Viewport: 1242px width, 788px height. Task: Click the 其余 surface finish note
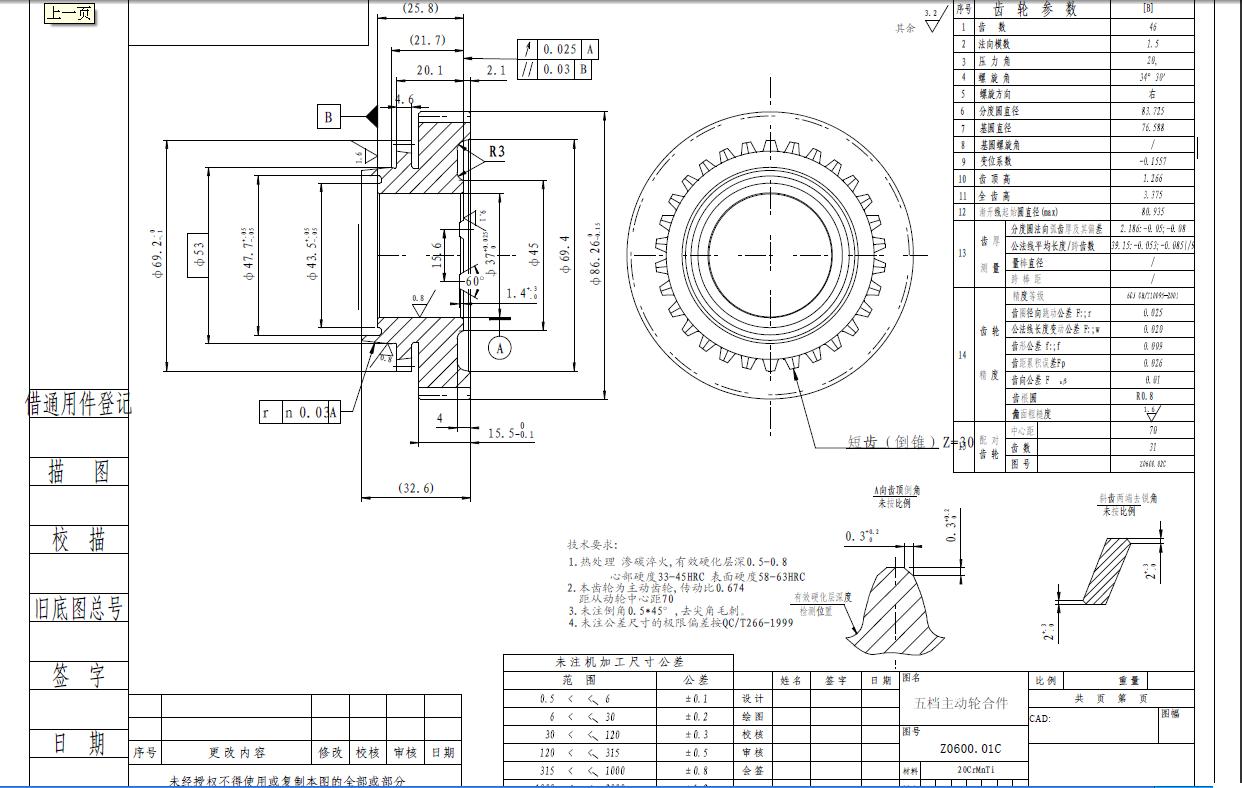click(905, 28)
